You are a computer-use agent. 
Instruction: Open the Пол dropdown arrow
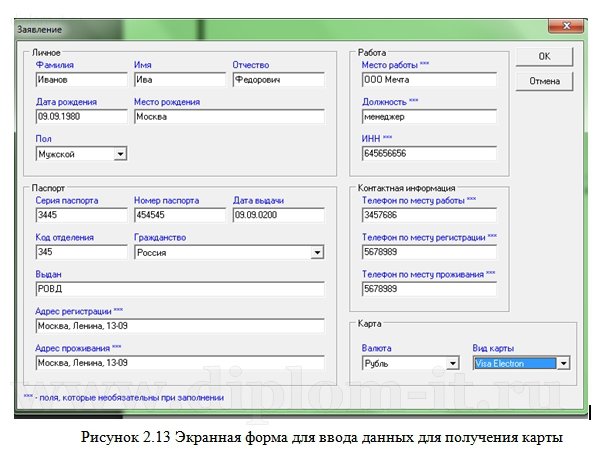120,154
